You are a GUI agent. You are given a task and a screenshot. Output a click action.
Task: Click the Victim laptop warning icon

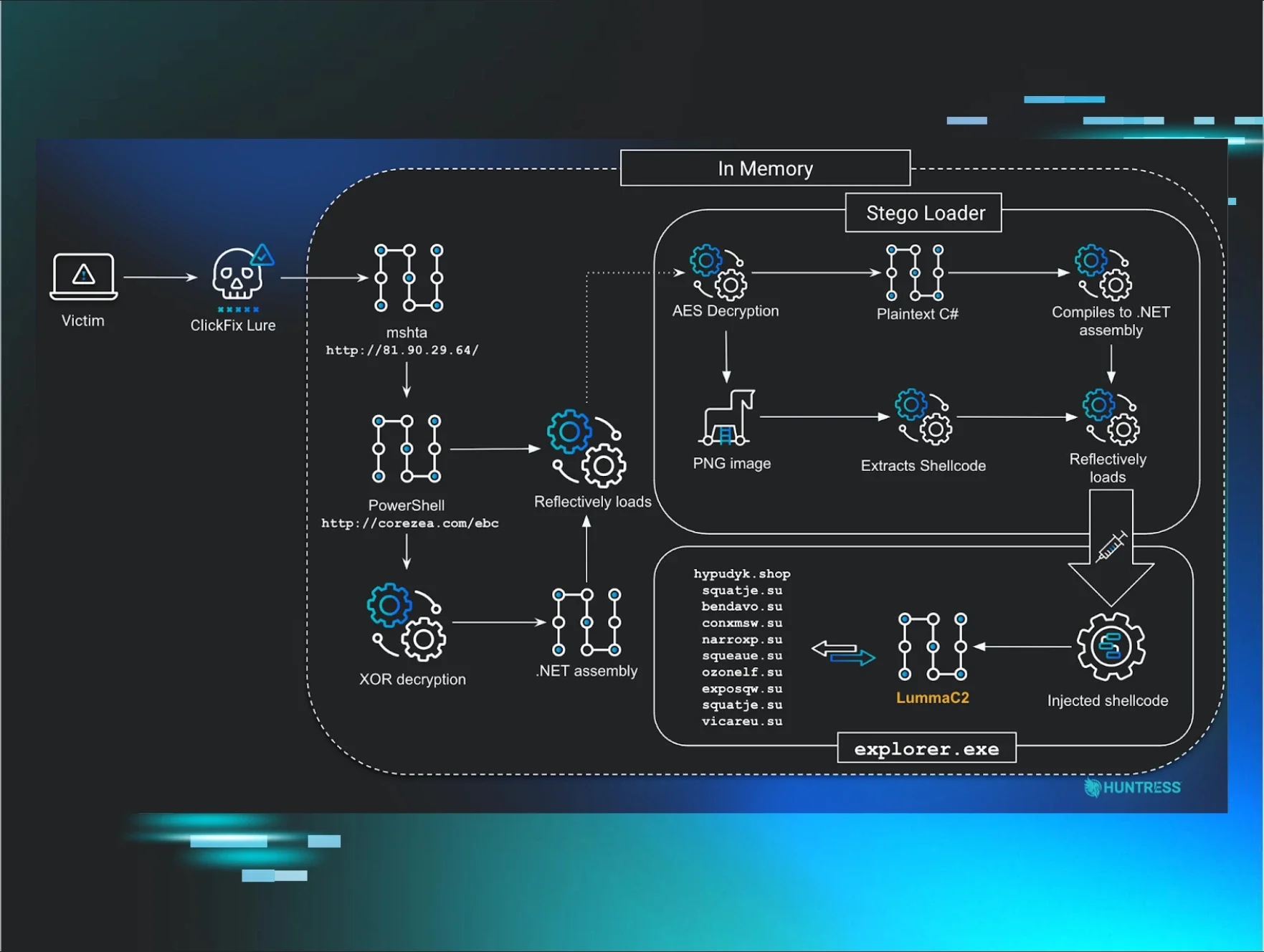click(83, 276)
